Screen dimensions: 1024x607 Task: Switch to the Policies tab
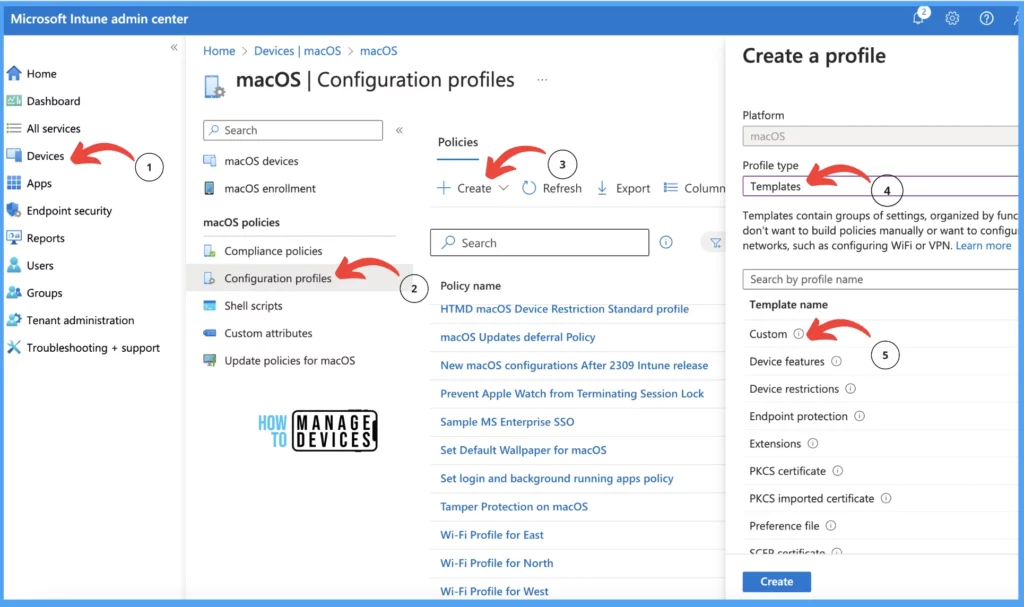(x=458, y=142)
